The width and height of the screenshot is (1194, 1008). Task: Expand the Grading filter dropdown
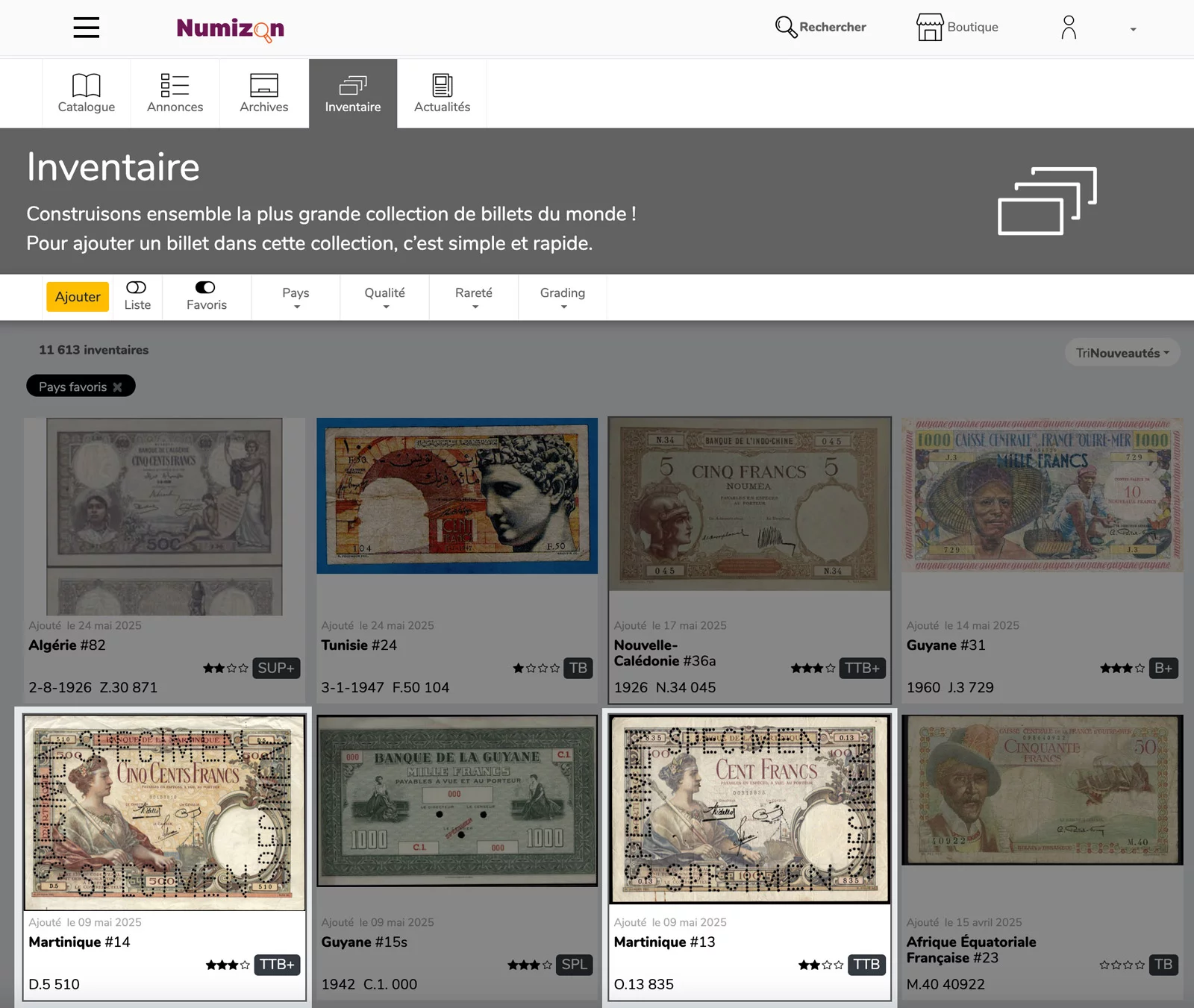tap(563, 297)
